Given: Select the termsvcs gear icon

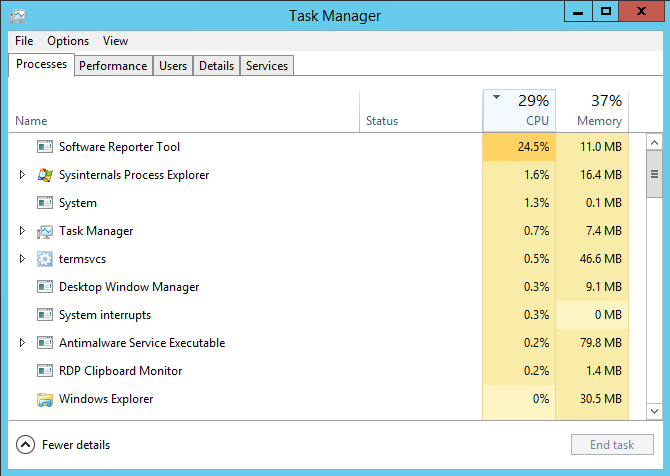Looking at the screenshot, I should click(x=45, y=259).
